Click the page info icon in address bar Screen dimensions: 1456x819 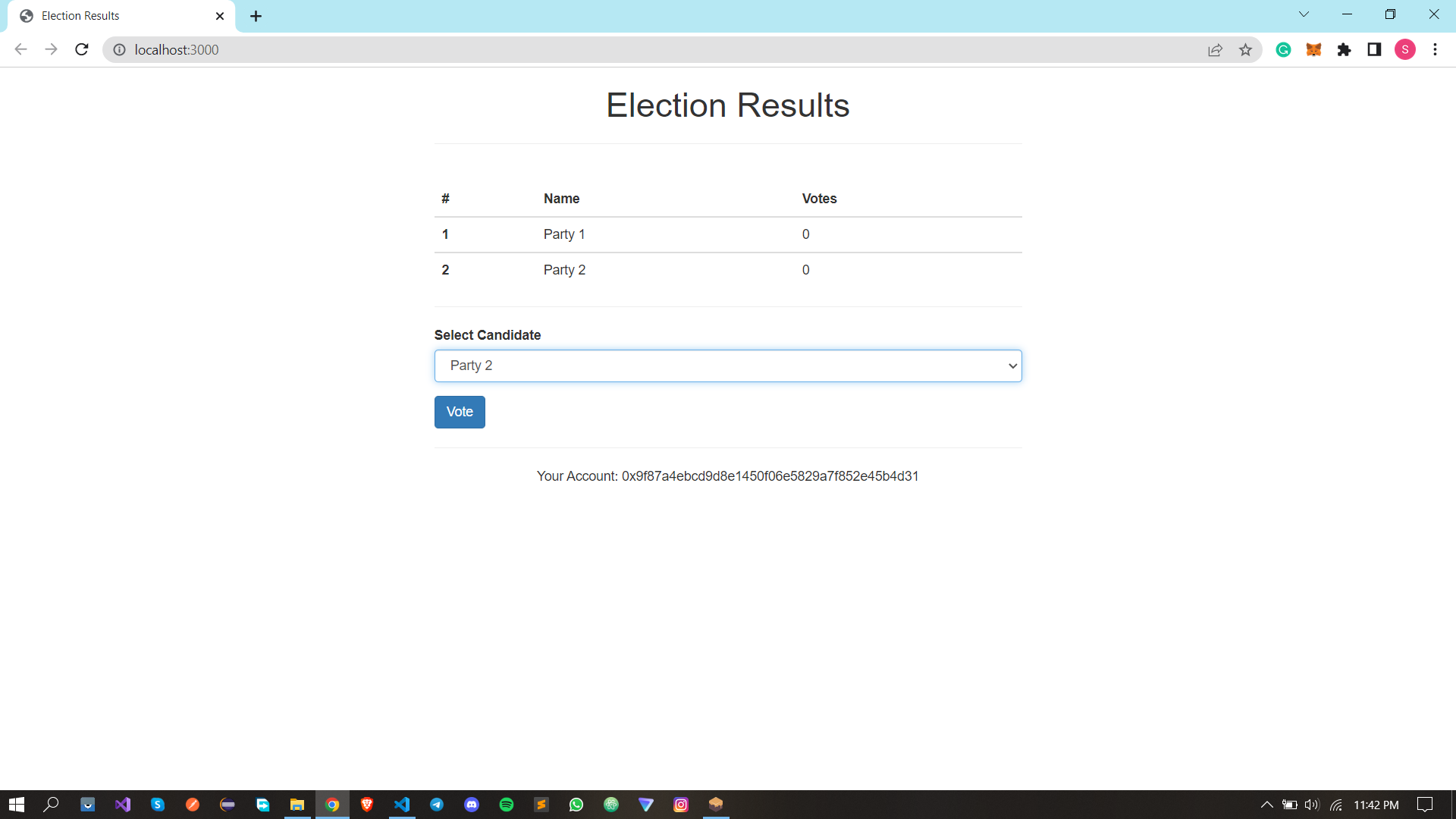click(119, 49)
